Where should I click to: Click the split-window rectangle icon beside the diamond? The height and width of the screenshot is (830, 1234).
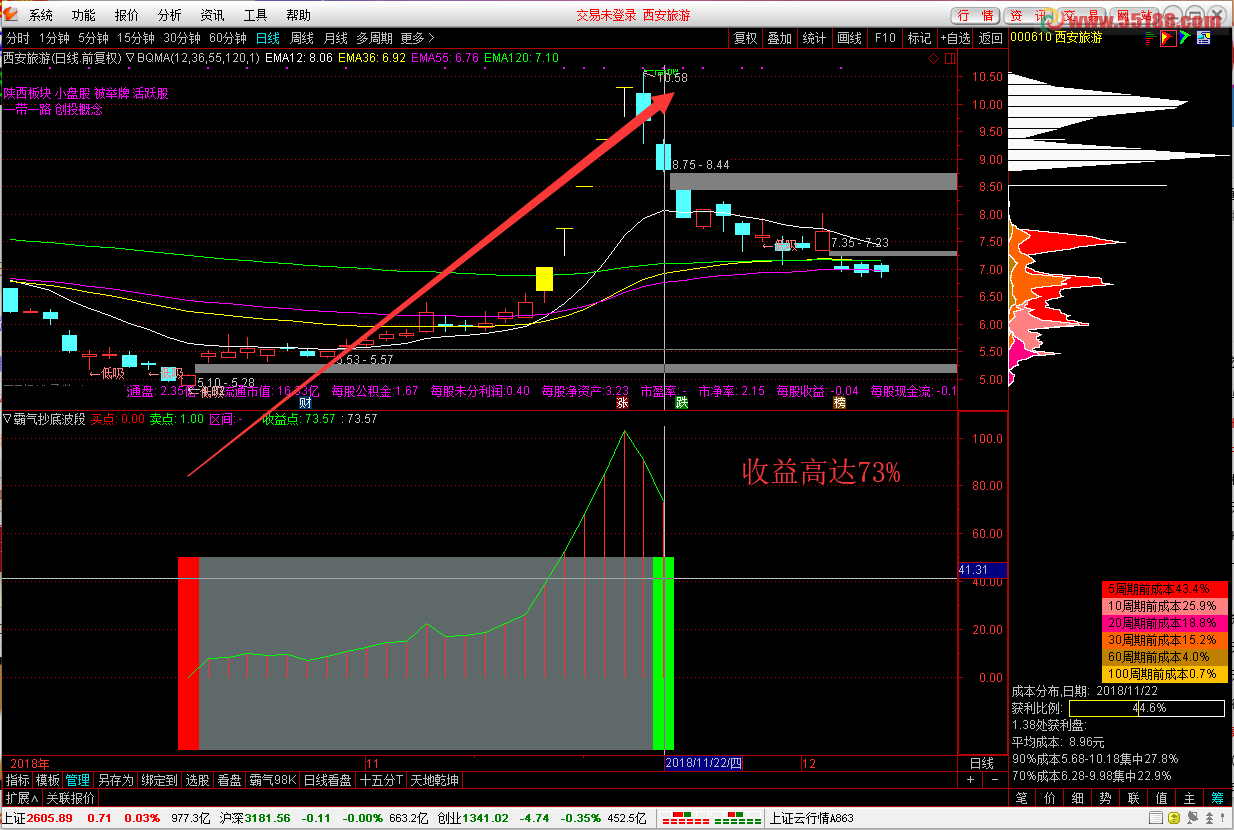click(x=948, y=59)
